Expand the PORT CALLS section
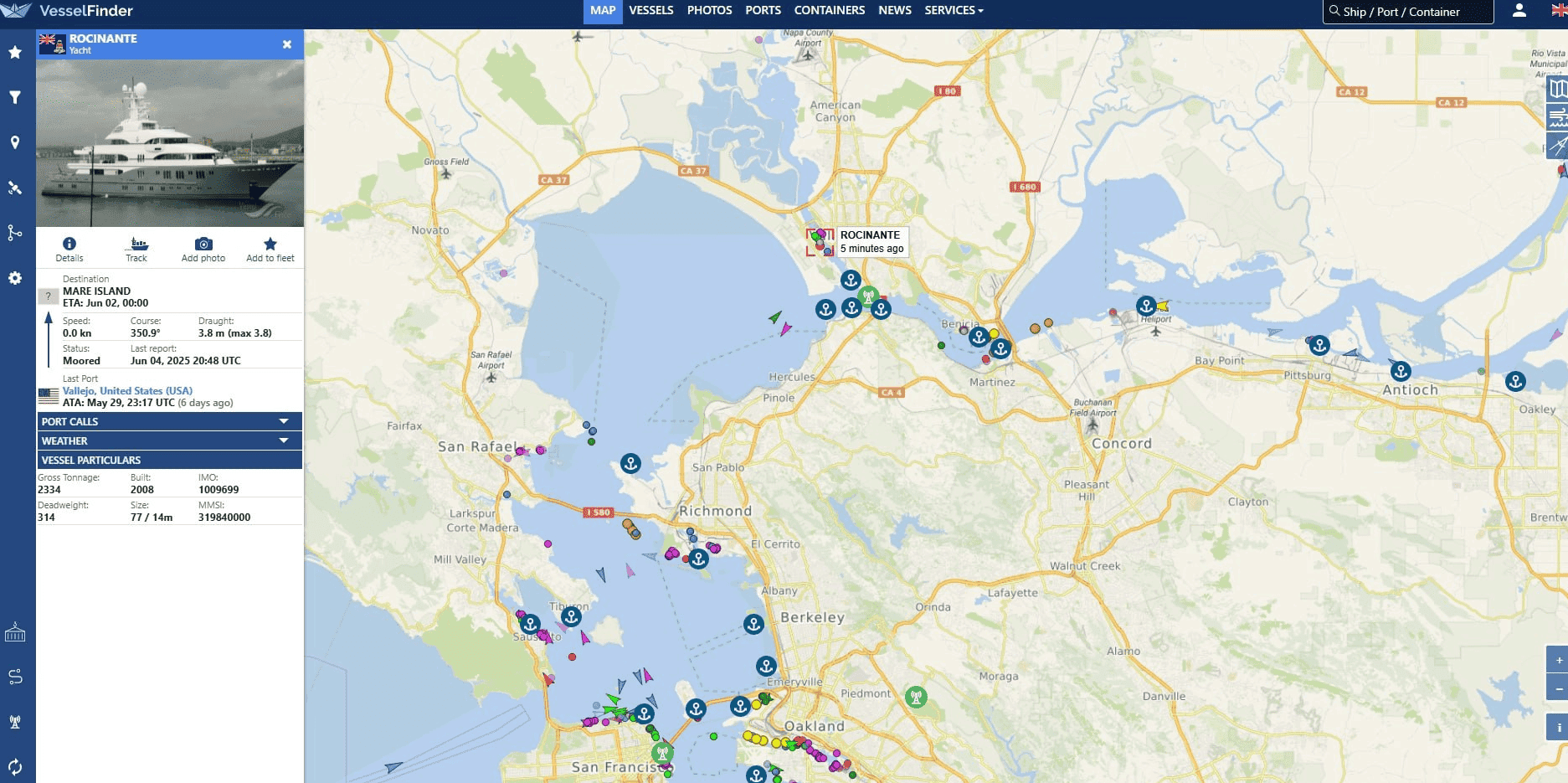This screenshot has width=1568, height=783. 169,421
